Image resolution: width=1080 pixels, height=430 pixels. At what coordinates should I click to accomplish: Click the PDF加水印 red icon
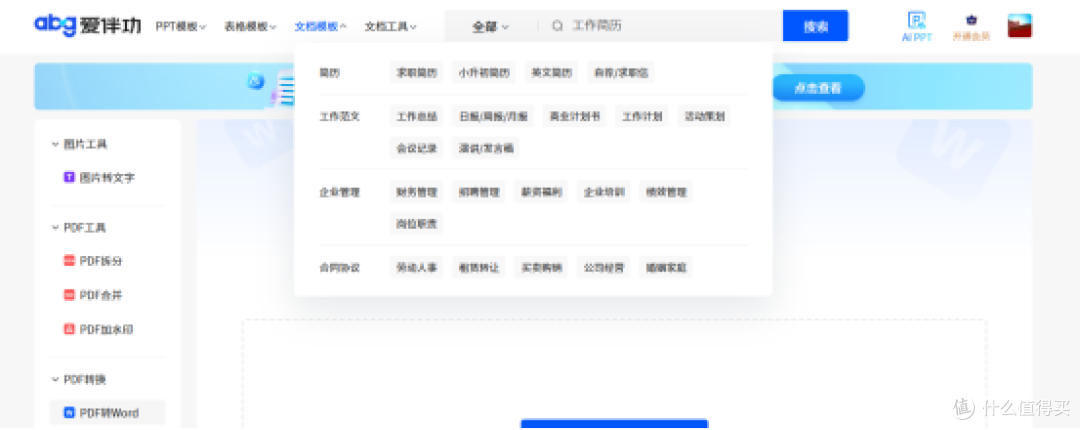pos(69,329)
